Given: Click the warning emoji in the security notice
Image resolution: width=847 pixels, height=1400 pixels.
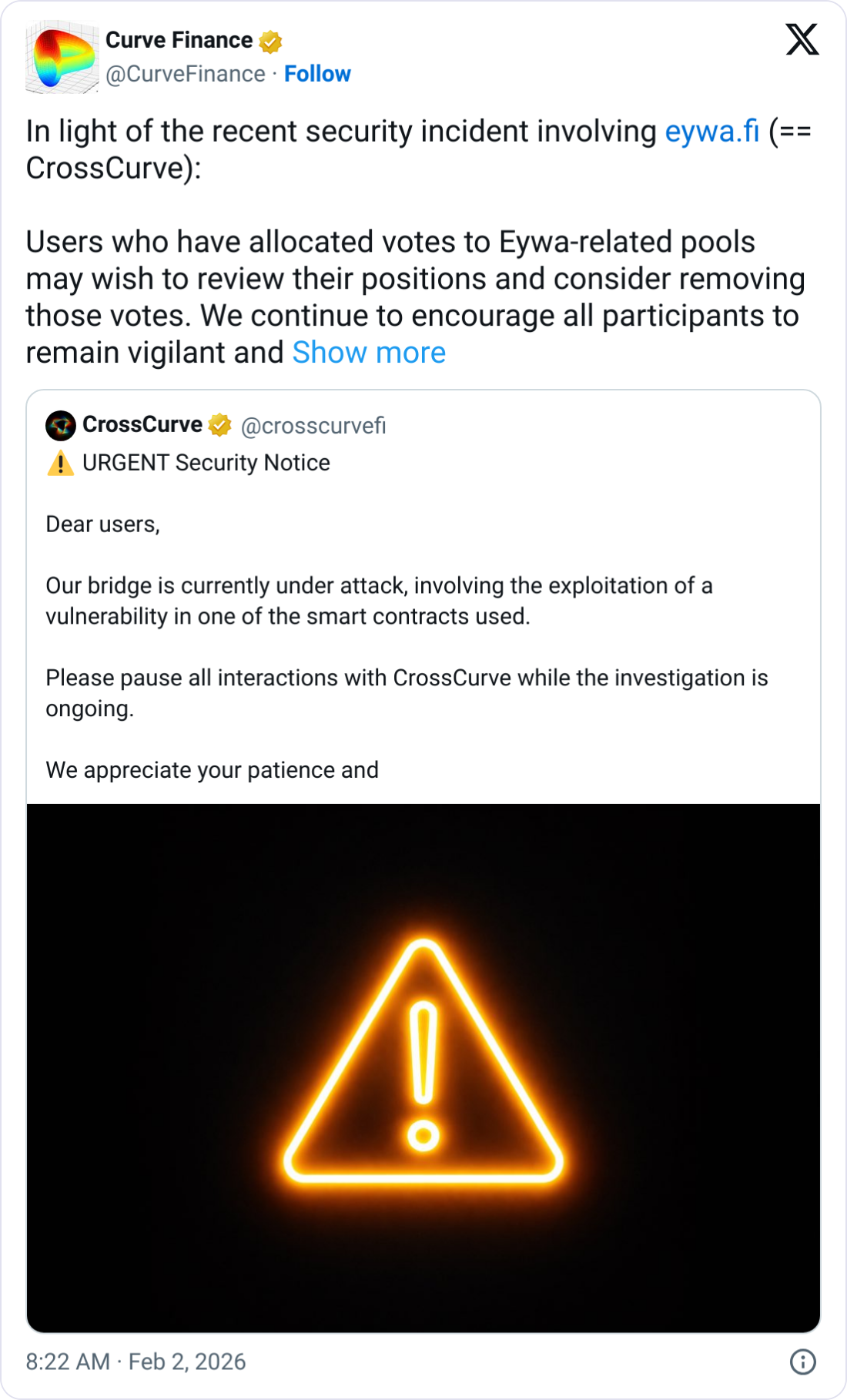Looking at the screenshot, I should tap(62, 462).
